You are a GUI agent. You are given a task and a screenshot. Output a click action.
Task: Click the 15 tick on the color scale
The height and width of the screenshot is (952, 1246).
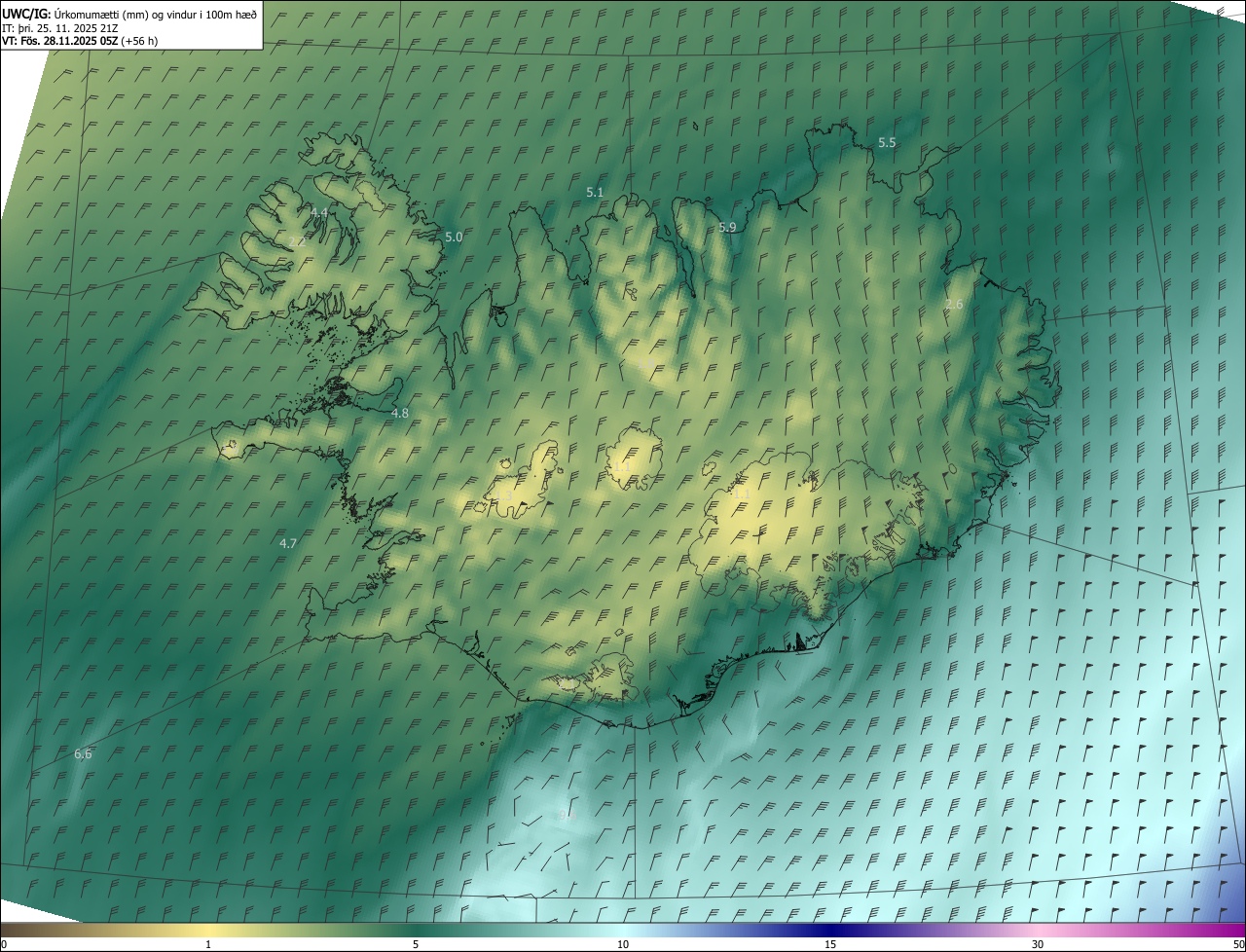click(830, 944)
